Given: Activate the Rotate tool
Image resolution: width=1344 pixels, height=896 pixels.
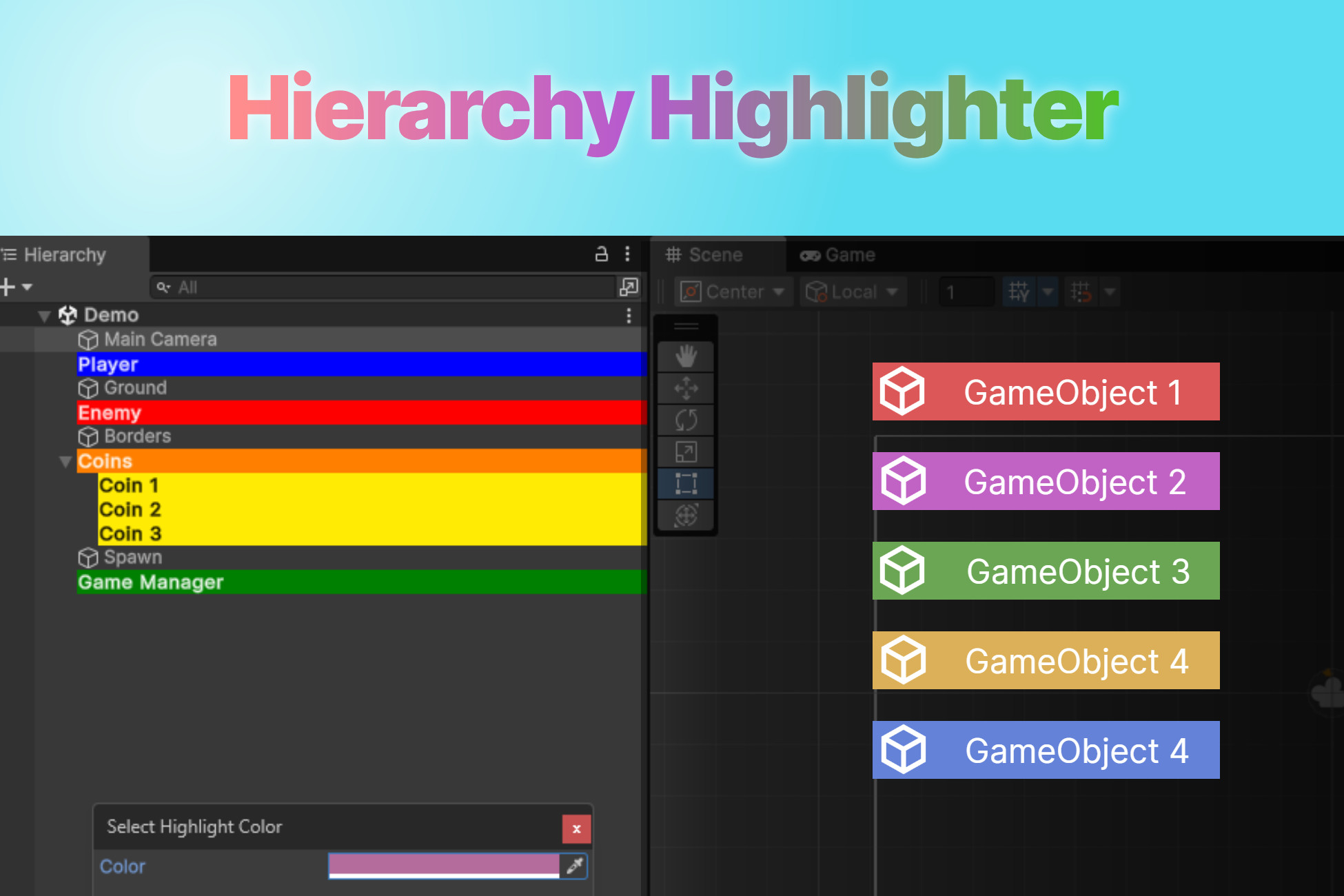Looking at the screenshot, I should (686, 419).
